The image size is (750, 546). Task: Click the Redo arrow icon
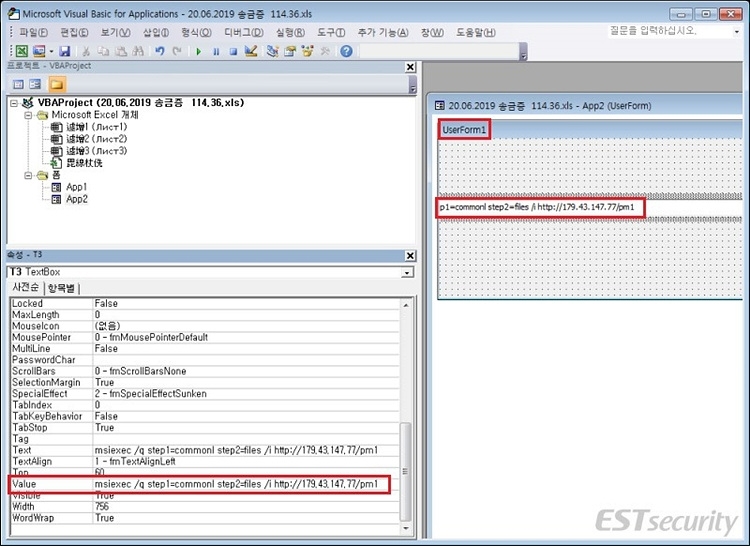[x=177, y=51]
